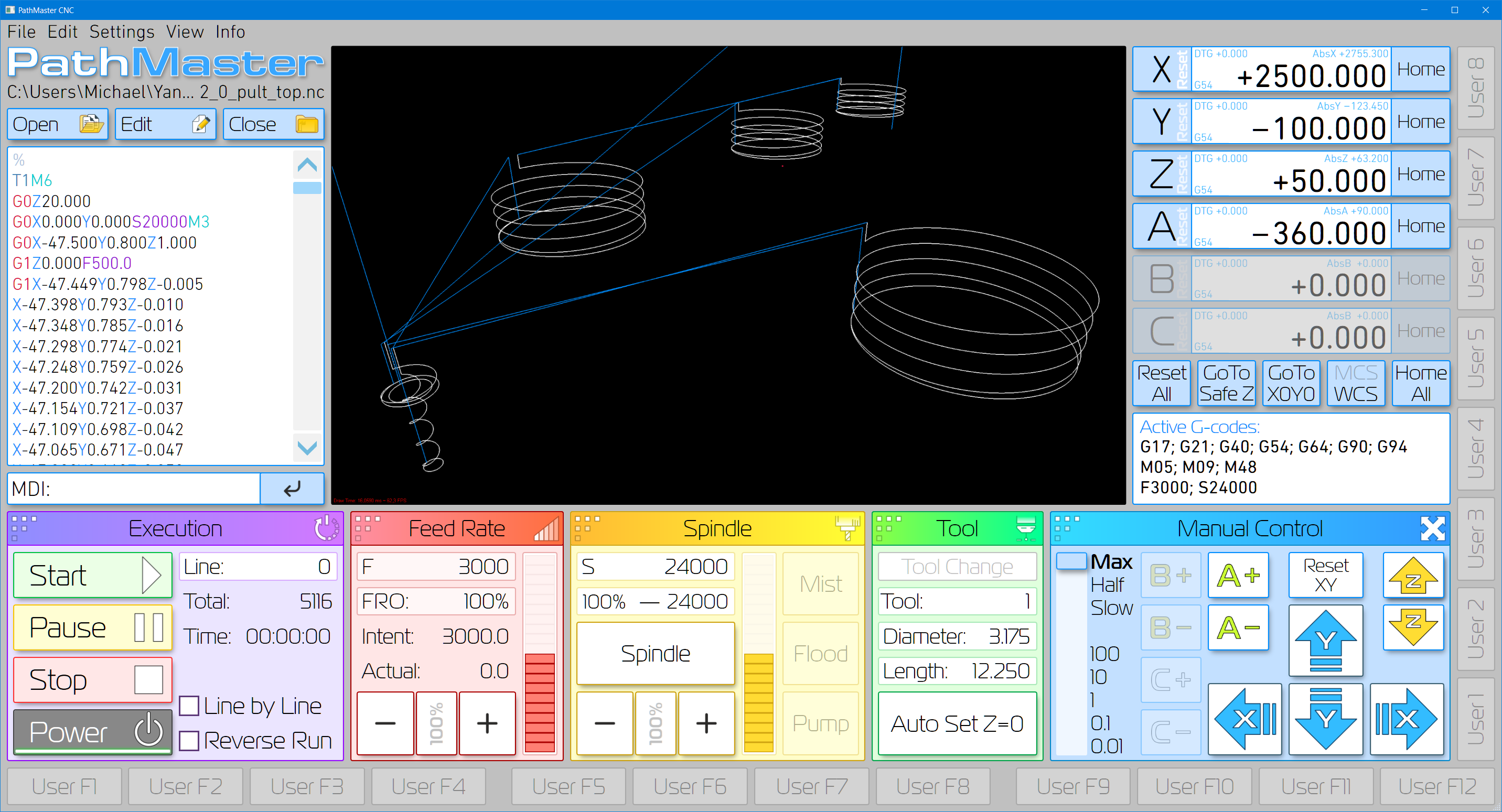Click the Execution panel reset icon
Image resolution: width=1502 pixels, height=812 pixels.
click(327, 528)
